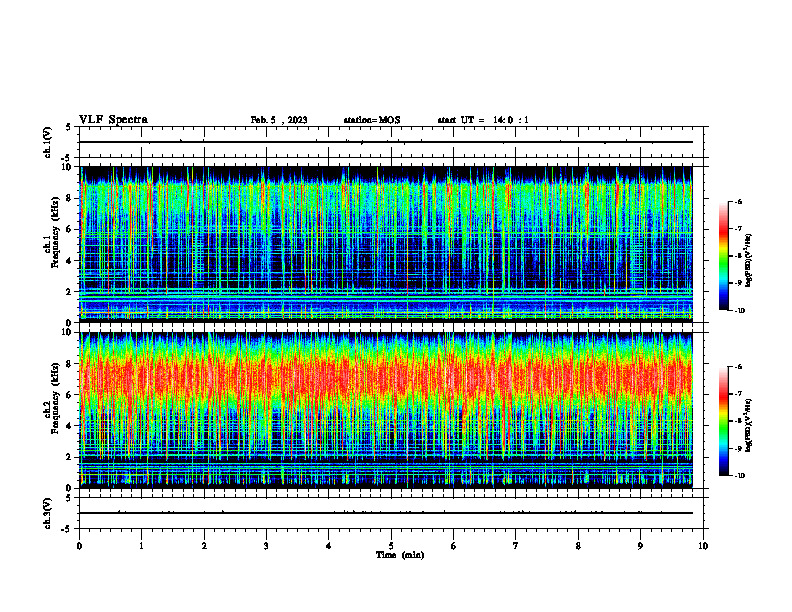Click the "ch.1(V)" axis label

click(48, 142)
